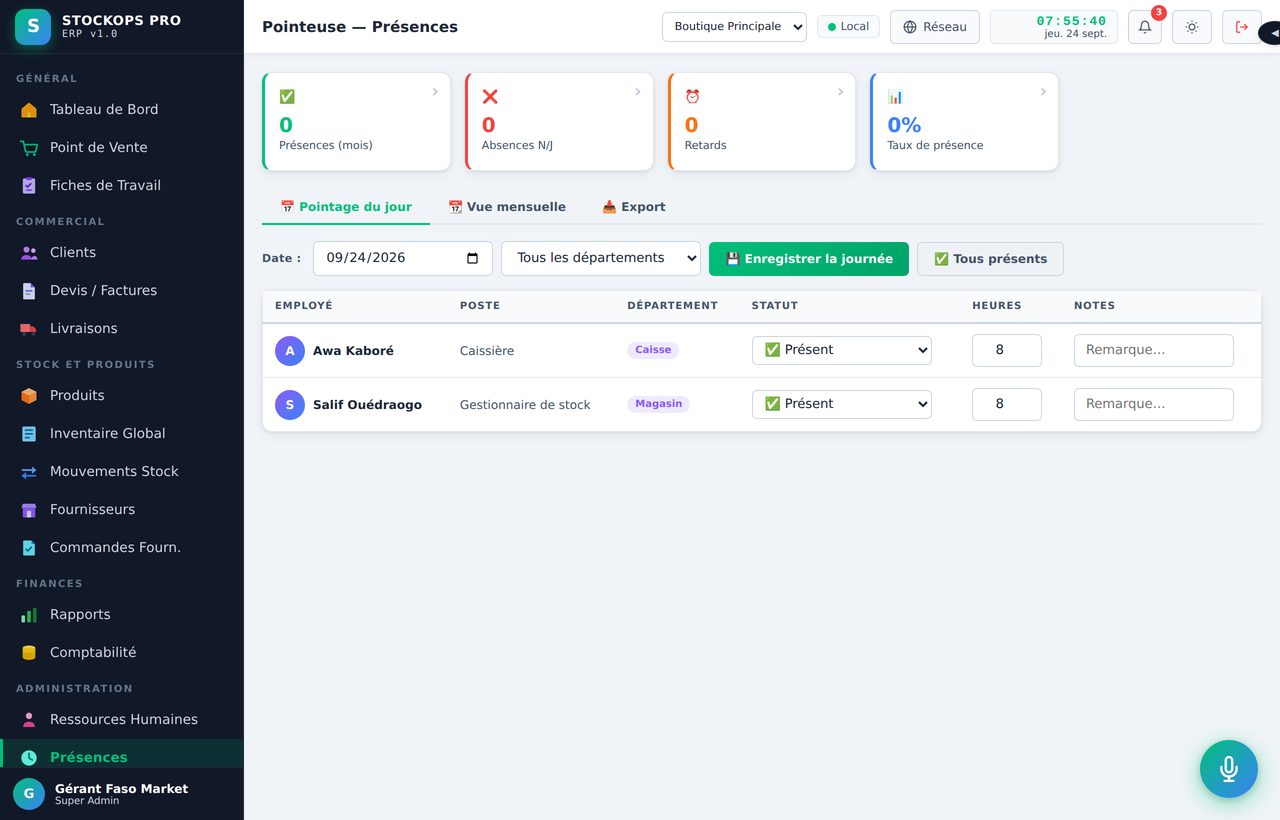
Task: Go to Livraisons in sidebar
Action: pyautogui.click(x=122, y=328)
